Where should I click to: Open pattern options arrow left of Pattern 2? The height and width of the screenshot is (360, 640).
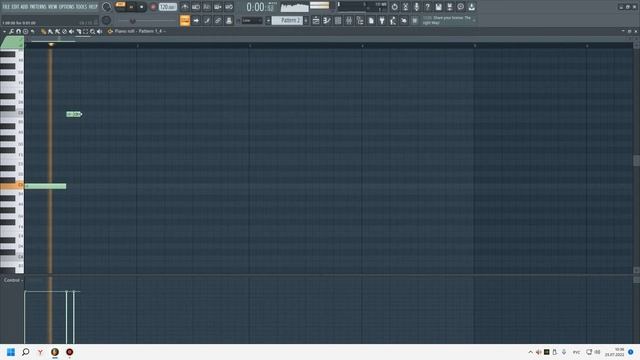[x=268, y=20]
